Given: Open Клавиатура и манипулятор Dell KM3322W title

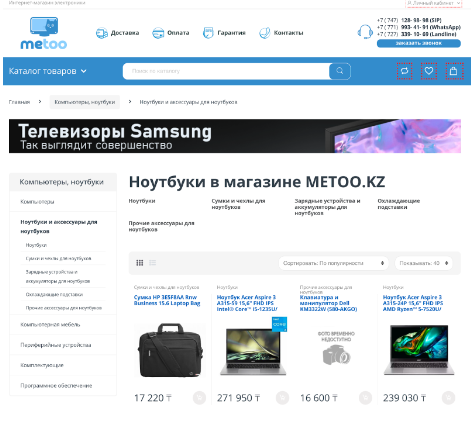Looking at the screenshot, I should pyautogui.click(x=328, y=303).
